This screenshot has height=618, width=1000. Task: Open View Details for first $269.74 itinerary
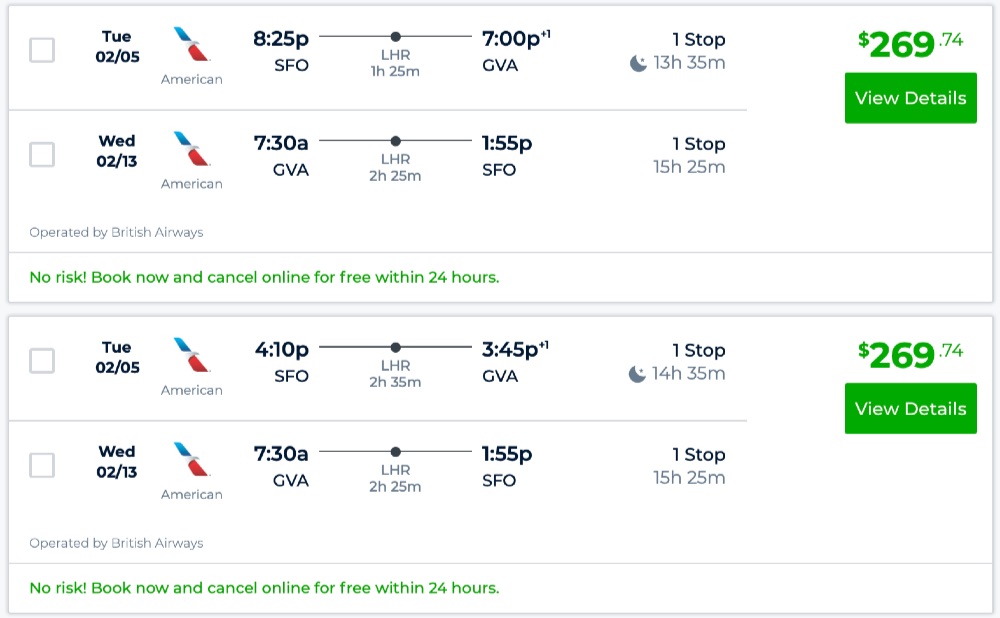pos(910,98)
